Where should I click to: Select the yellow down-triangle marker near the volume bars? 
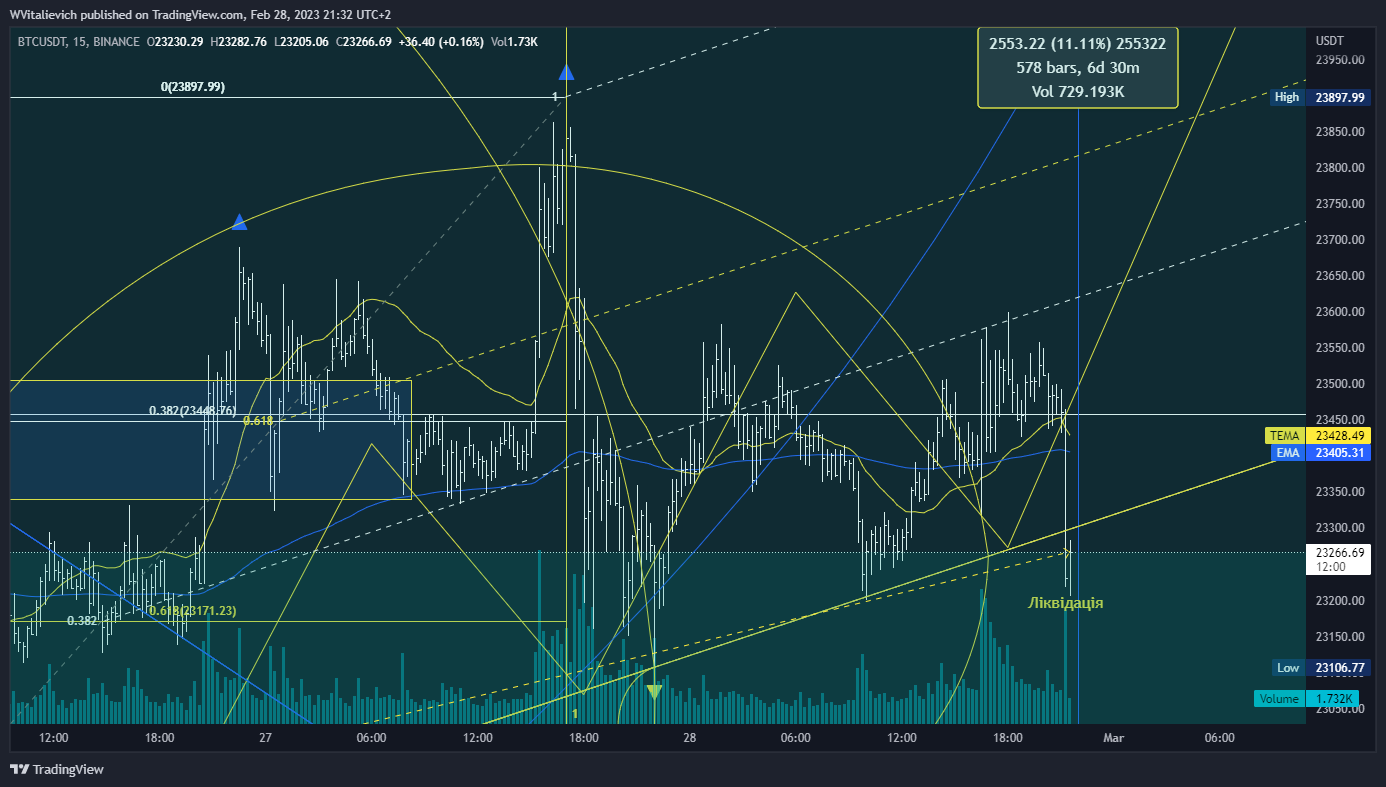(654, 691)
